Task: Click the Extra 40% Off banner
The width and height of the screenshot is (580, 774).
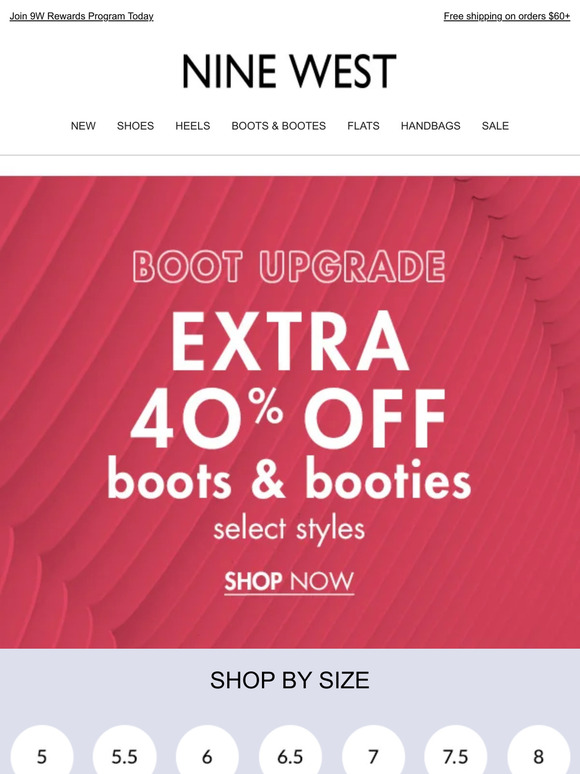Action: pyautogui.click(x=290, y=412)
